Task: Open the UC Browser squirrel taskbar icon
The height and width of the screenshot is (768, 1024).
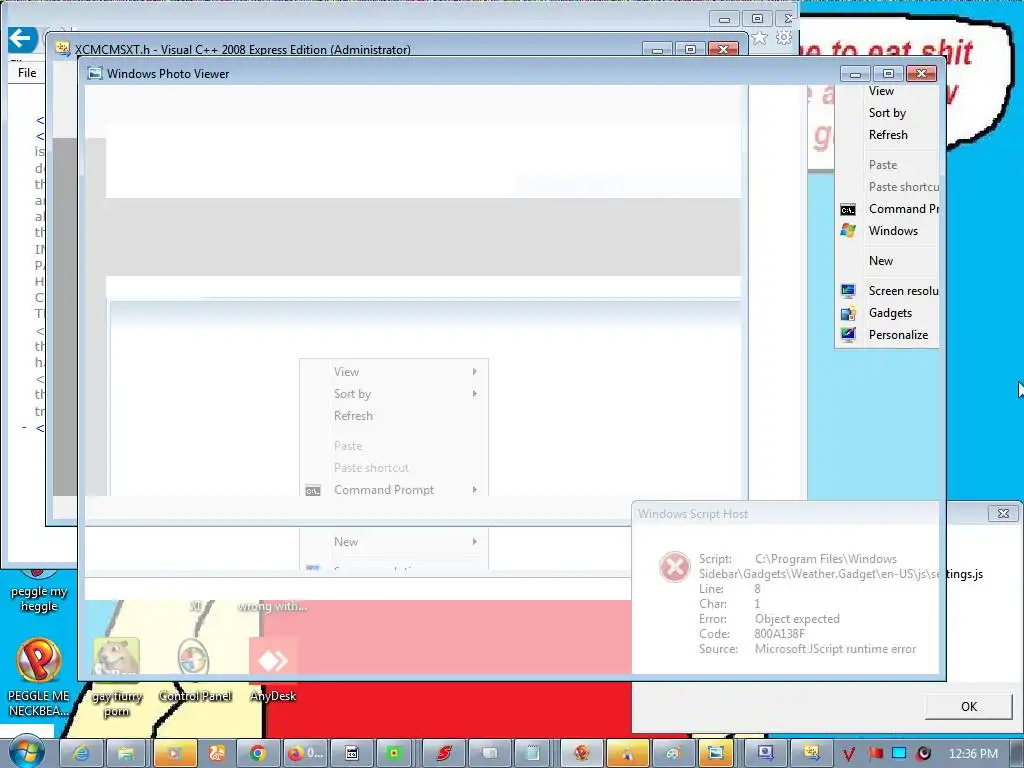Action: 217,753
